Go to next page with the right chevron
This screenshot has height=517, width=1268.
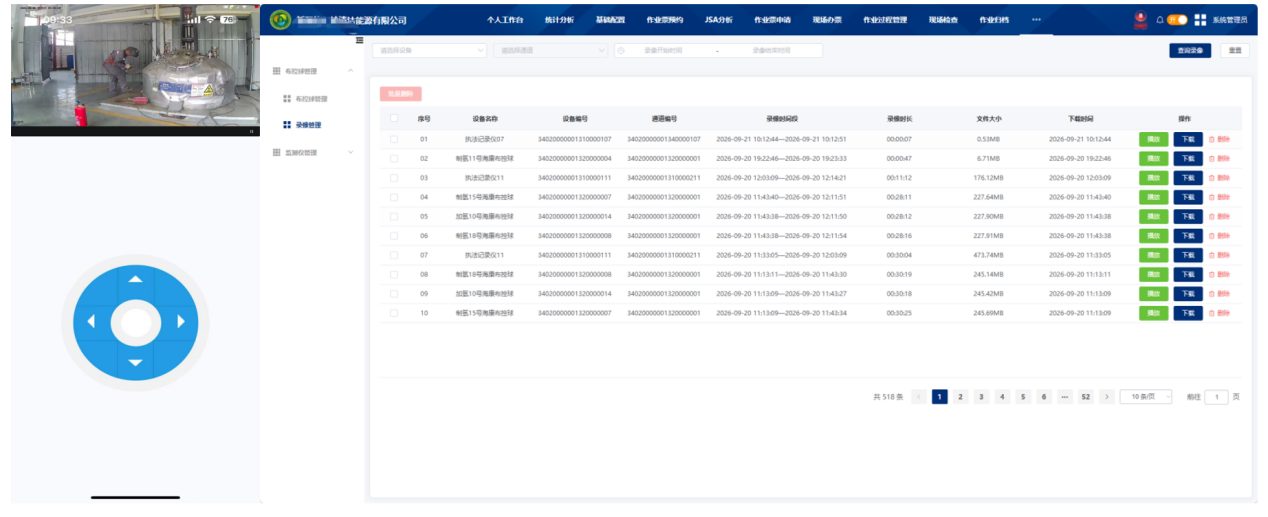tap(1106, 397)
